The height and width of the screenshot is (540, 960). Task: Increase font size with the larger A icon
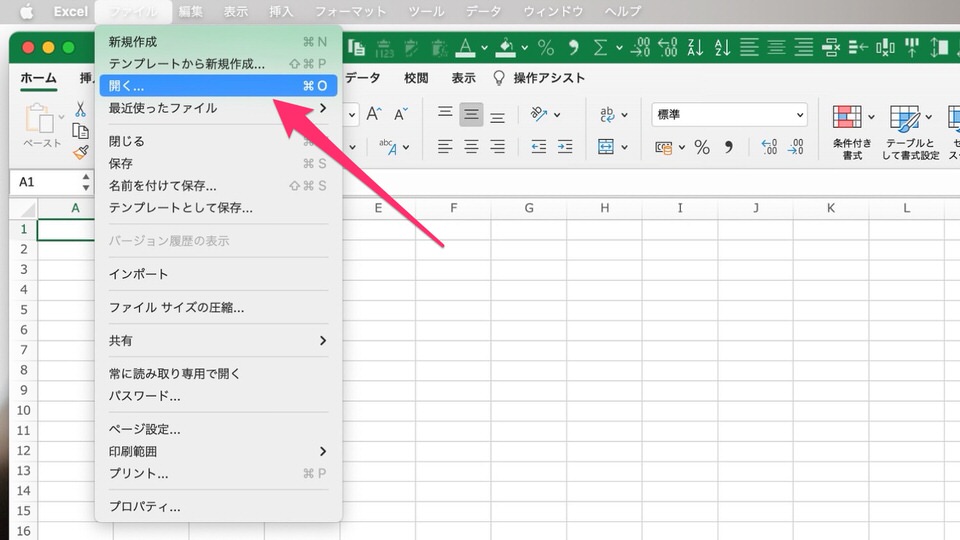click(373, 114)
